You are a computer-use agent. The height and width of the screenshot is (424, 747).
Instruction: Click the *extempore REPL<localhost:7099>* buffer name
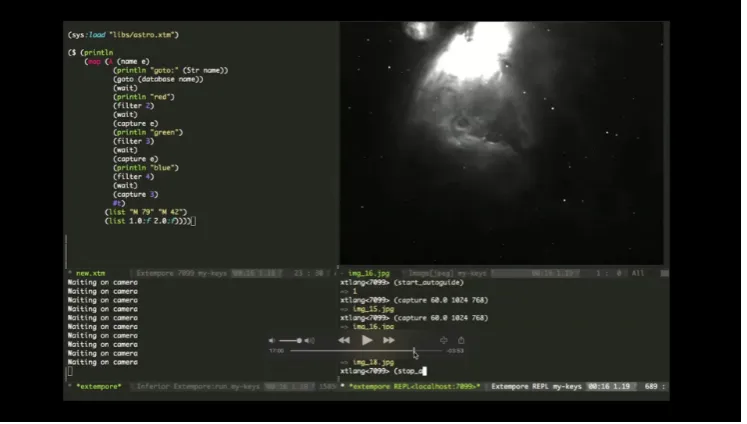417,388
